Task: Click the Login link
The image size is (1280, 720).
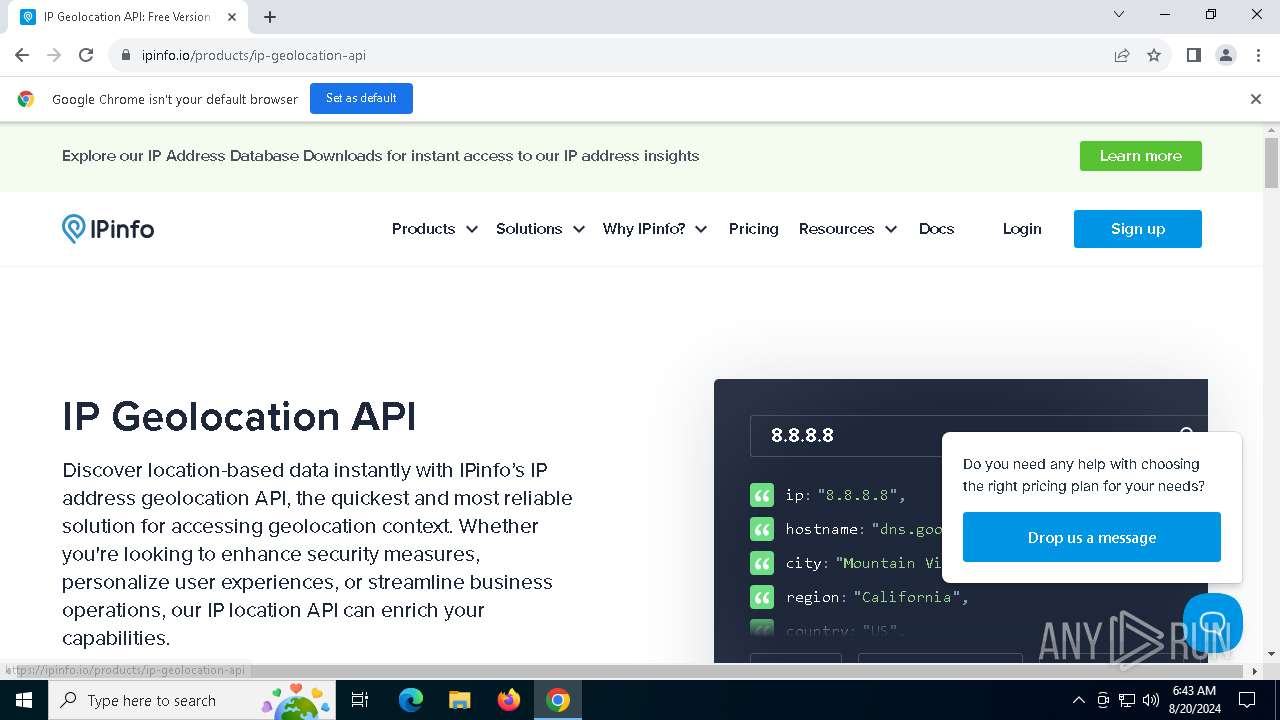Action: pyautogui.click(x=1022, y=229)
